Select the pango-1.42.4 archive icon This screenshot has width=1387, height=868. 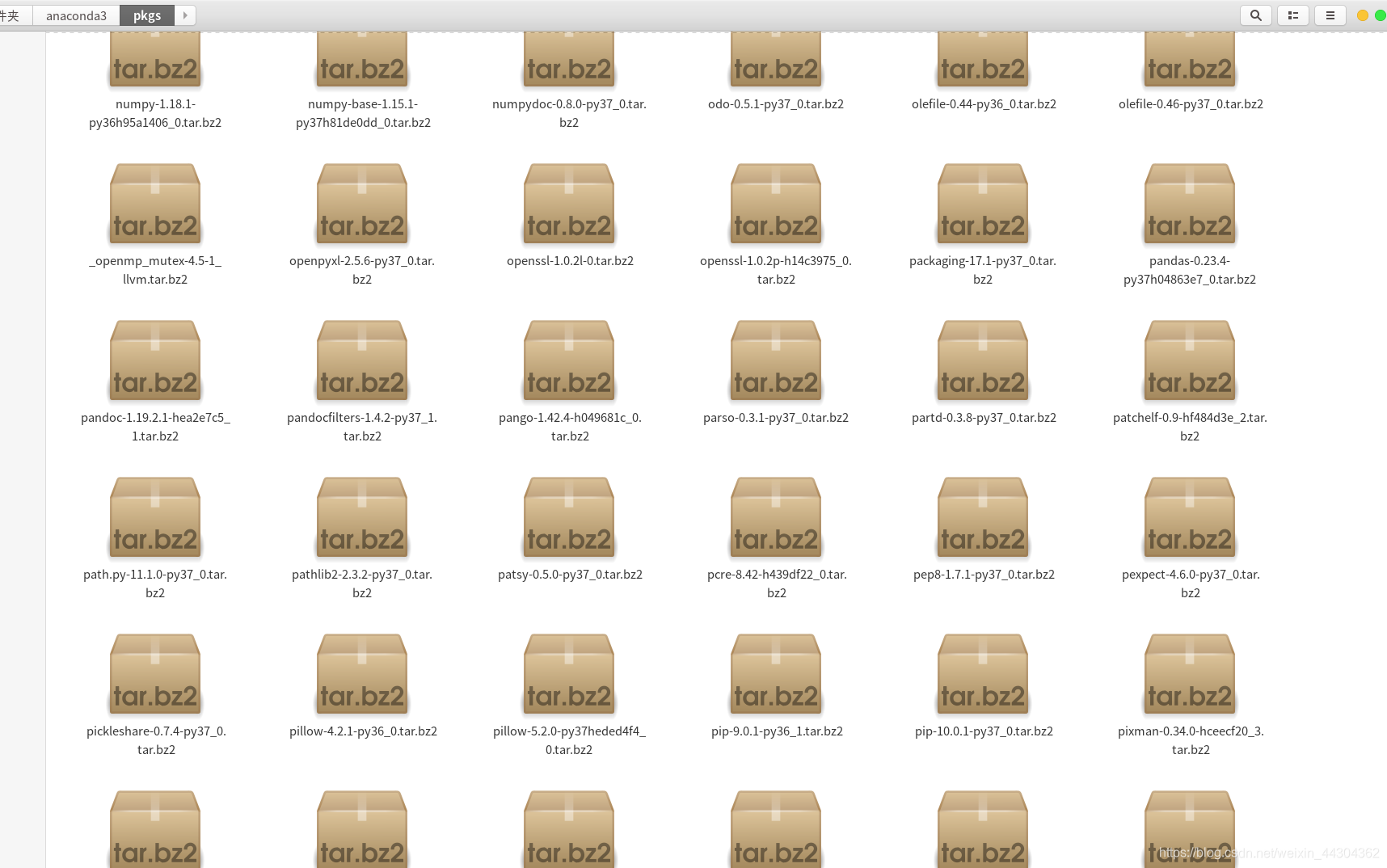569,360
